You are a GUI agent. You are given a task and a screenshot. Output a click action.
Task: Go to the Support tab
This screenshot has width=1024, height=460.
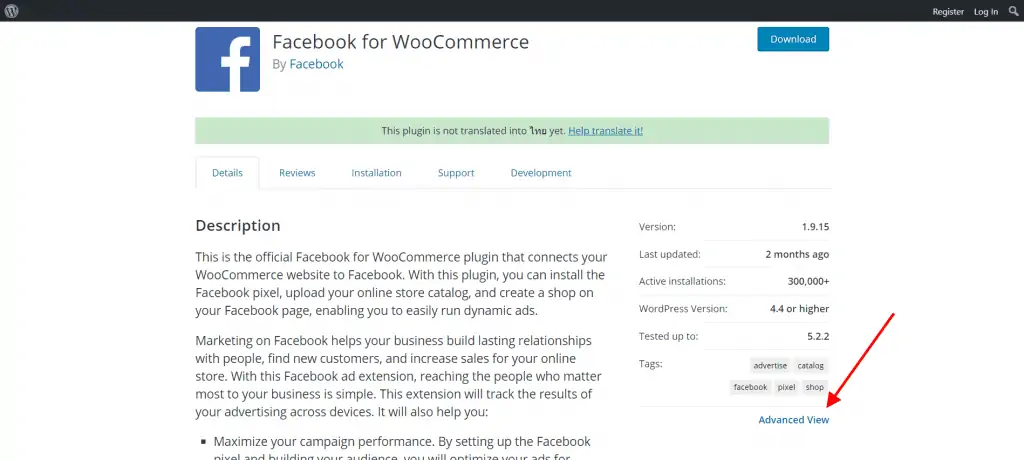[456, 173]
